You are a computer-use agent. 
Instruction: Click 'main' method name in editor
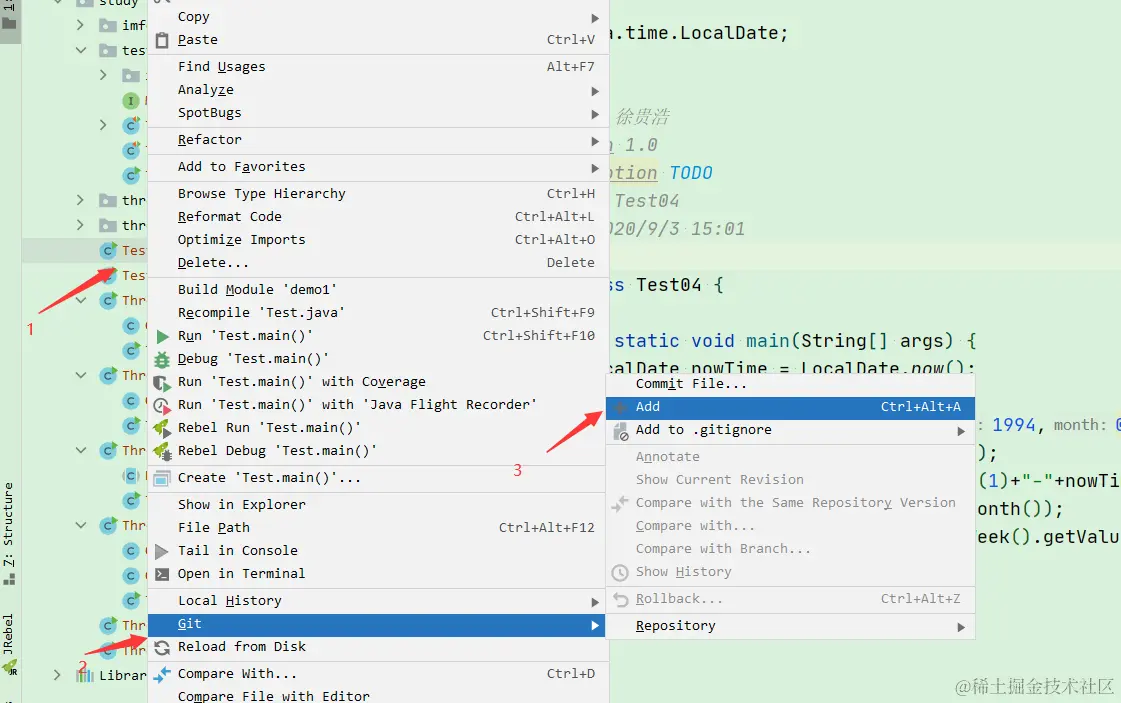[767, 341]
